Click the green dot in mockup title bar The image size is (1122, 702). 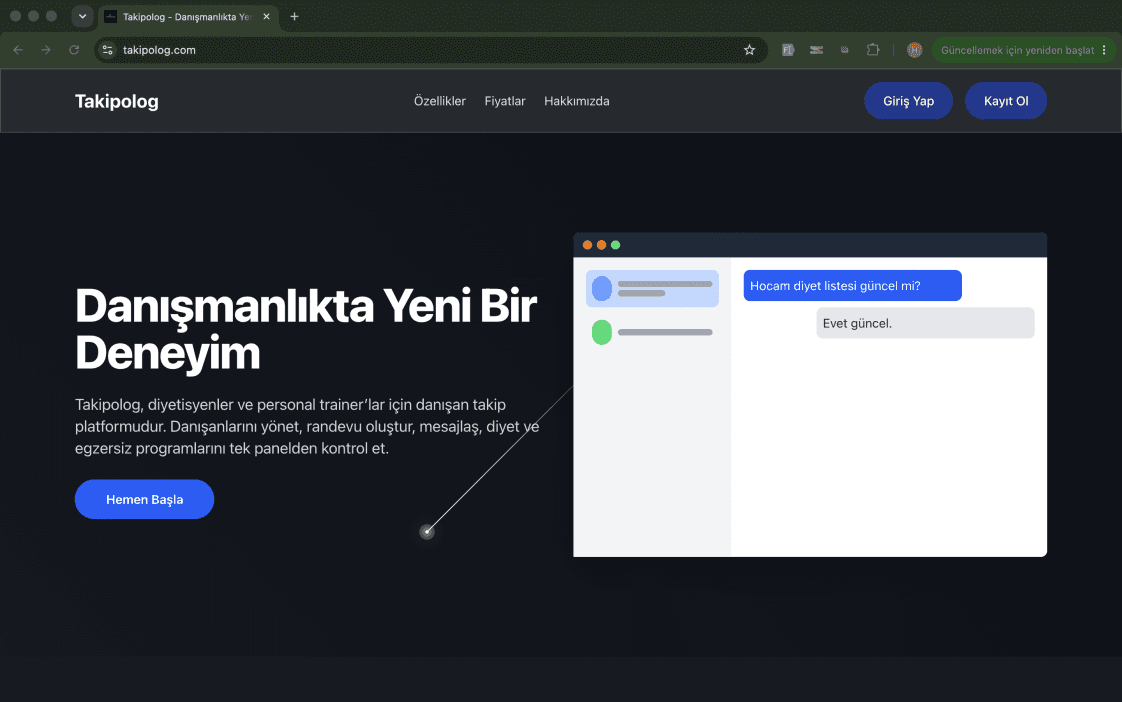615,245
